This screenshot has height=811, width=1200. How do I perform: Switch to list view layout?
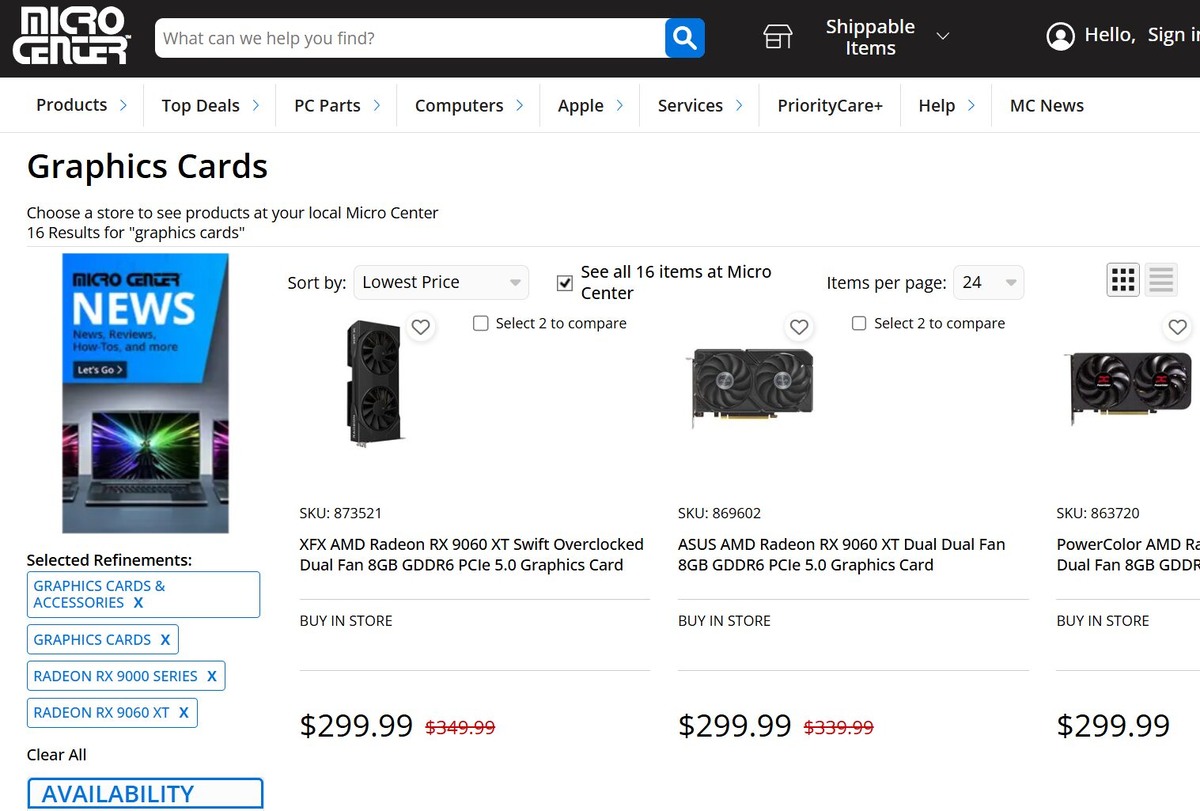[1161, 281]
